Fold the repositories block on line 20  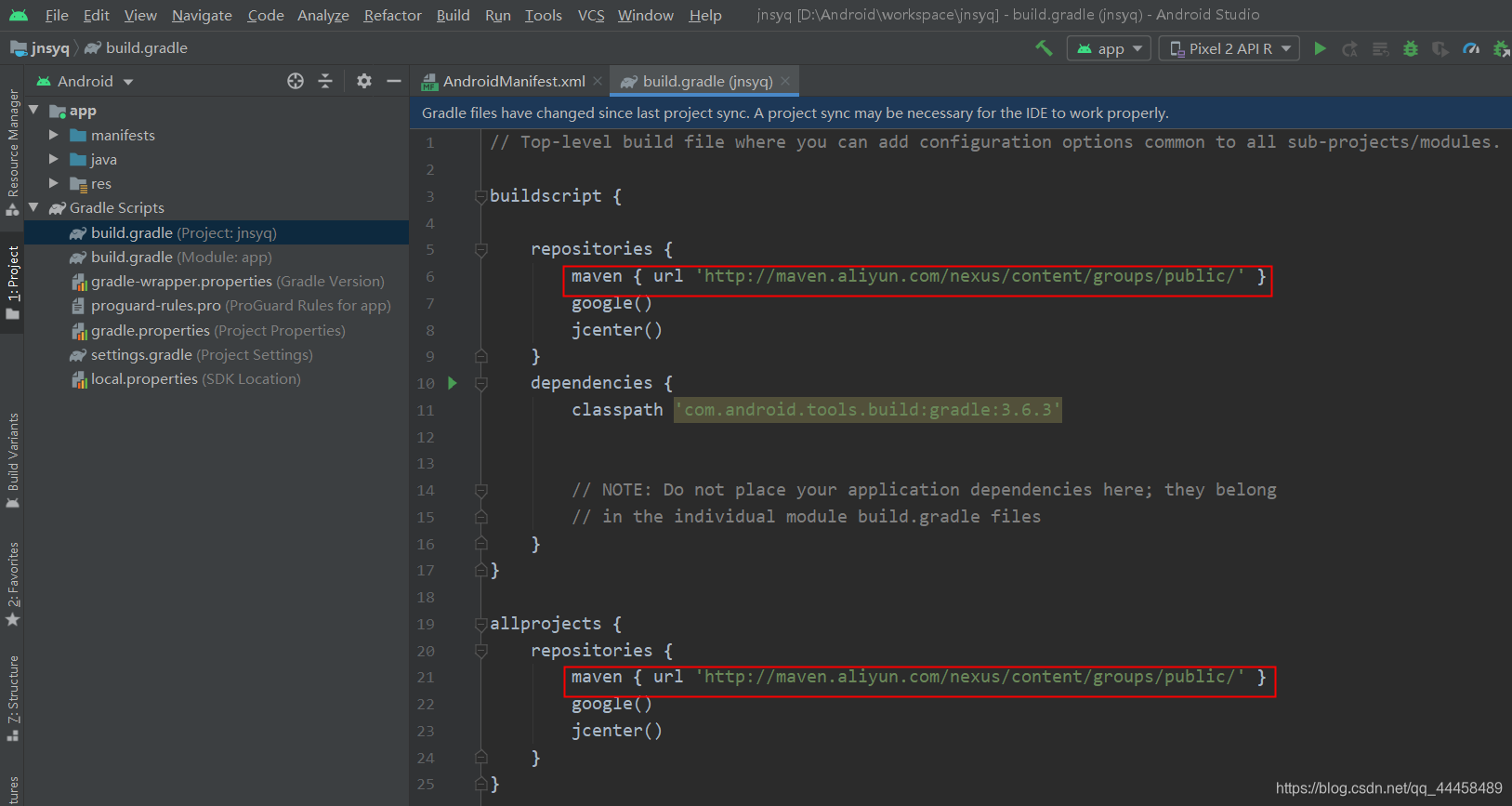click(480, 651)
